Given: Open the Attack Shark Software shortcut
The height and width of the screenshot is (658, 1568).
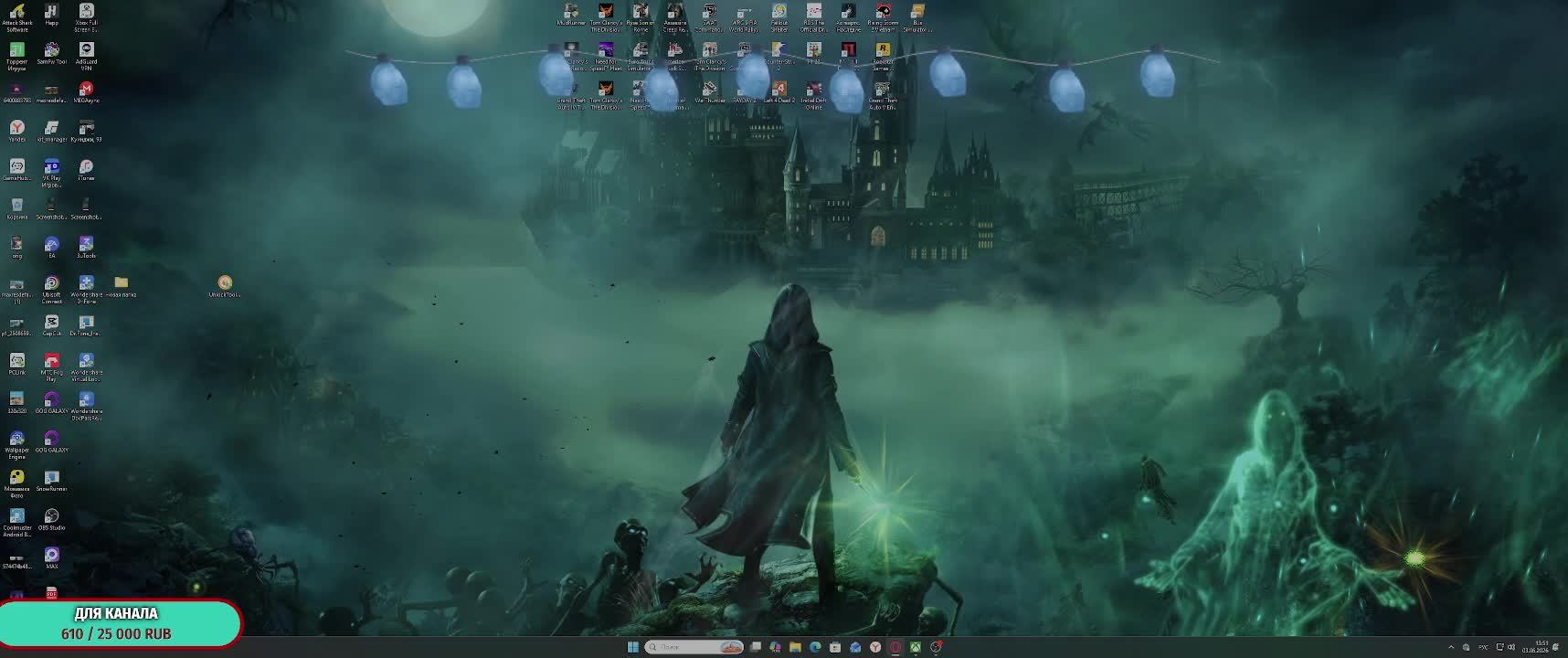Looking at the screenshot, I should [16, 17].
